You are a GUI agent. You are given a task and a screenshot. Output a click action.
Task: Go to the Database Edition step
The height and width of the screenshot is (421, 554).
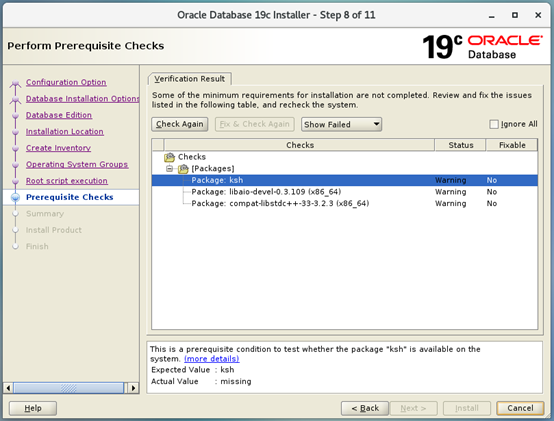(59, 115)
